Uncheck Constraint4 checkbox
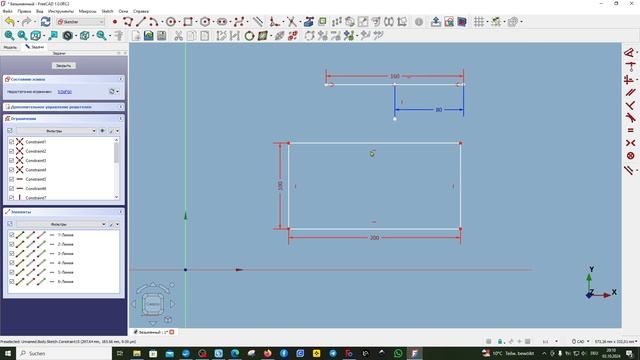Viewport: 640px width, 360px height. (11, 170)
